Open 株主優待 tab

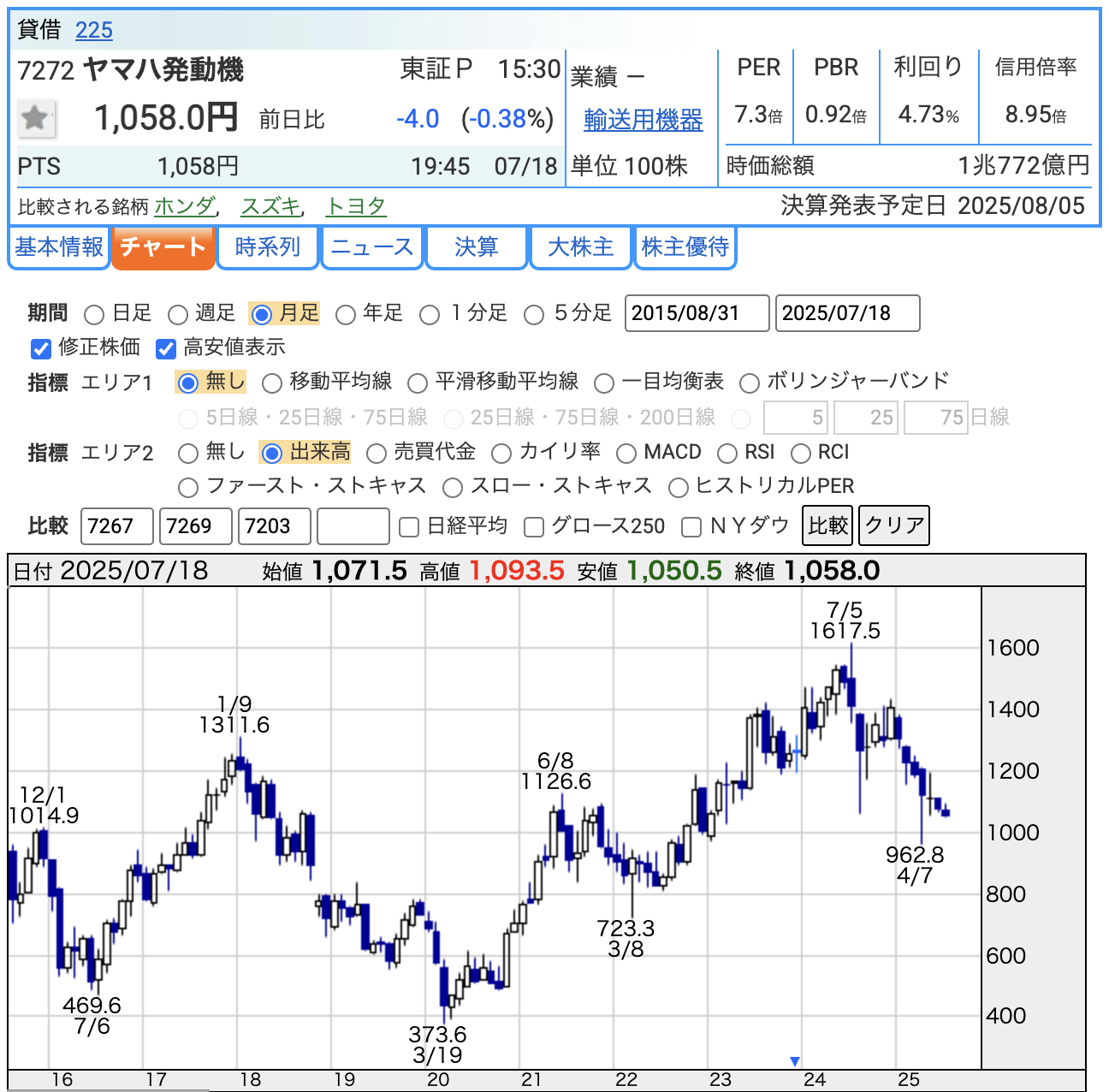685,247
